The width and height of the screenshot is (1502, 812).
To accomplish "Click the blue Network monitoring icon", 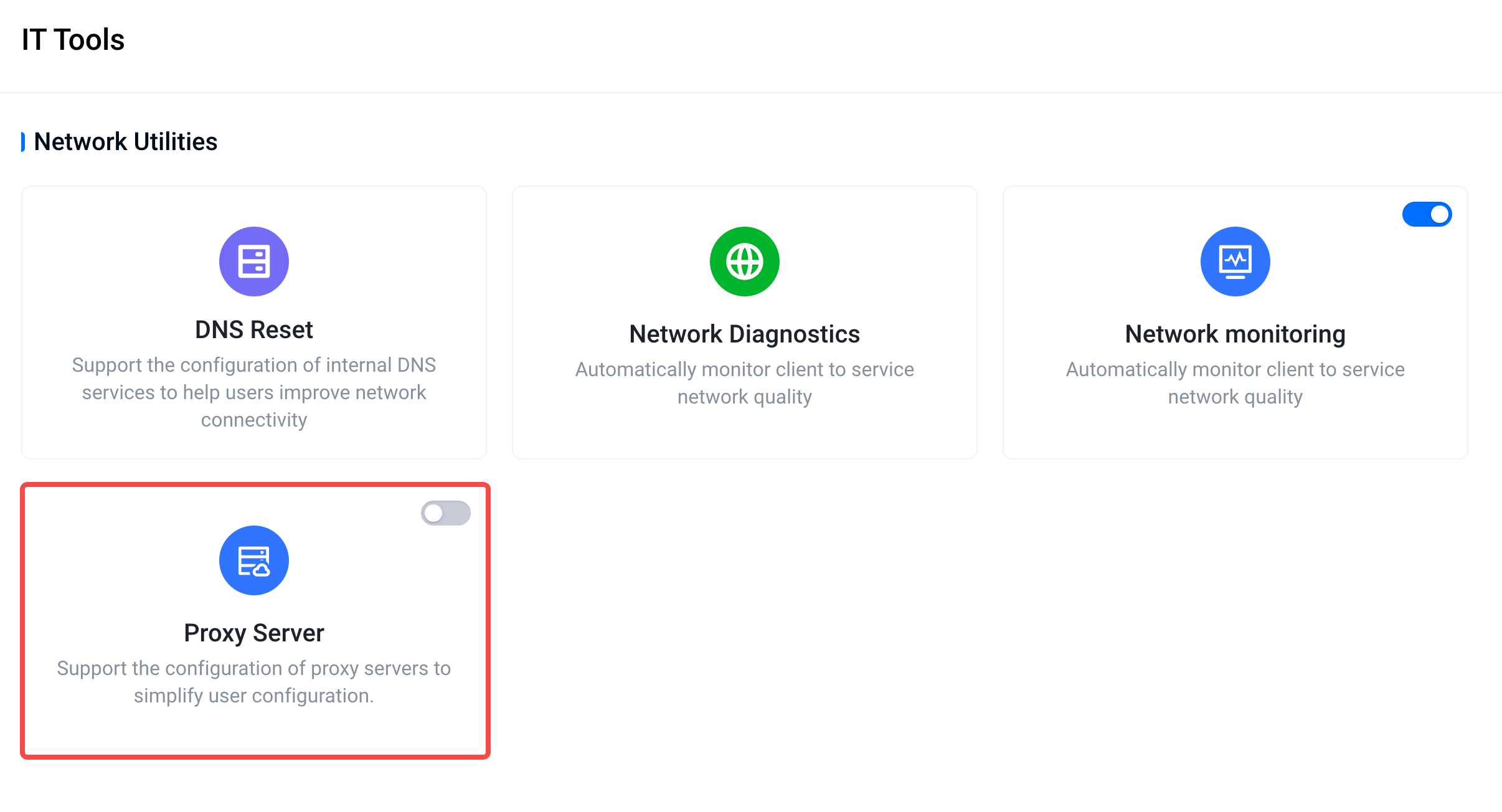I will pyautogui.click(x=1235, y=261).
